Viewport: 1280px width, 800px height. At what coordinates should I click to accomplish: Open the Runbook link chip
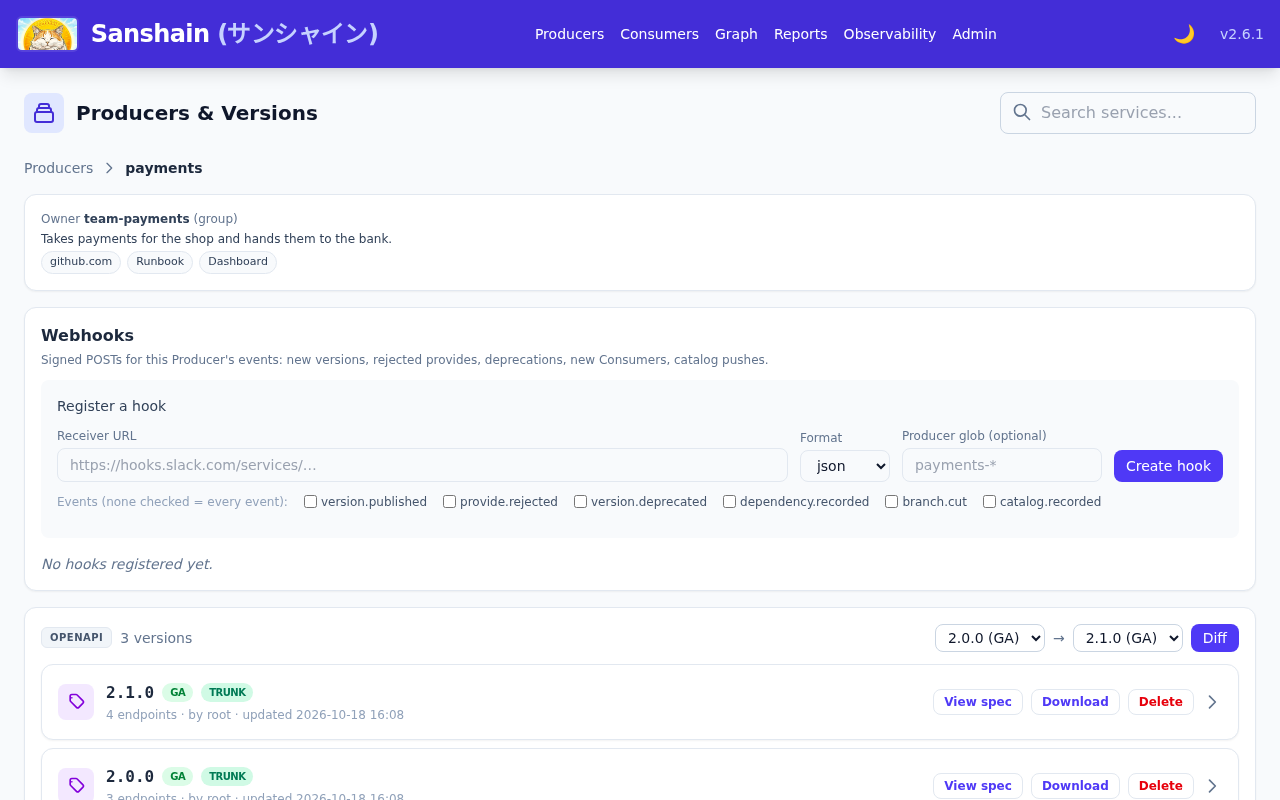point(160,262)
